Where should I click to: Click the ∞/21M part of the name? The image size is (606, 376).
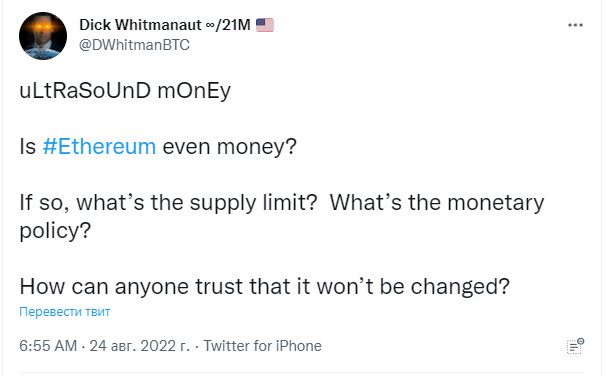pos(228,25)
